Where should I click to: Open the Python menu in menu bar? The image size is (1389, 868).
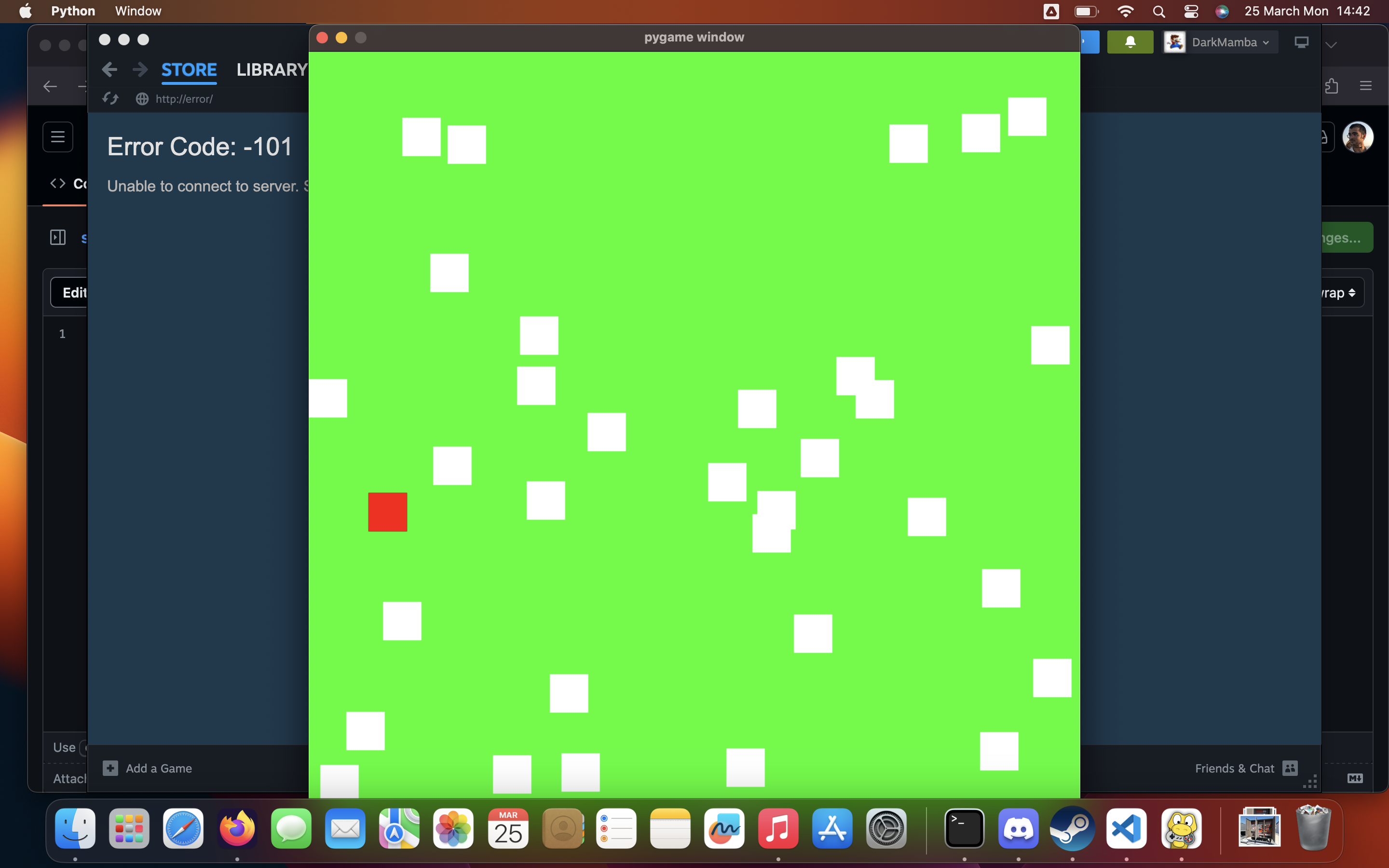click(73, 11)
